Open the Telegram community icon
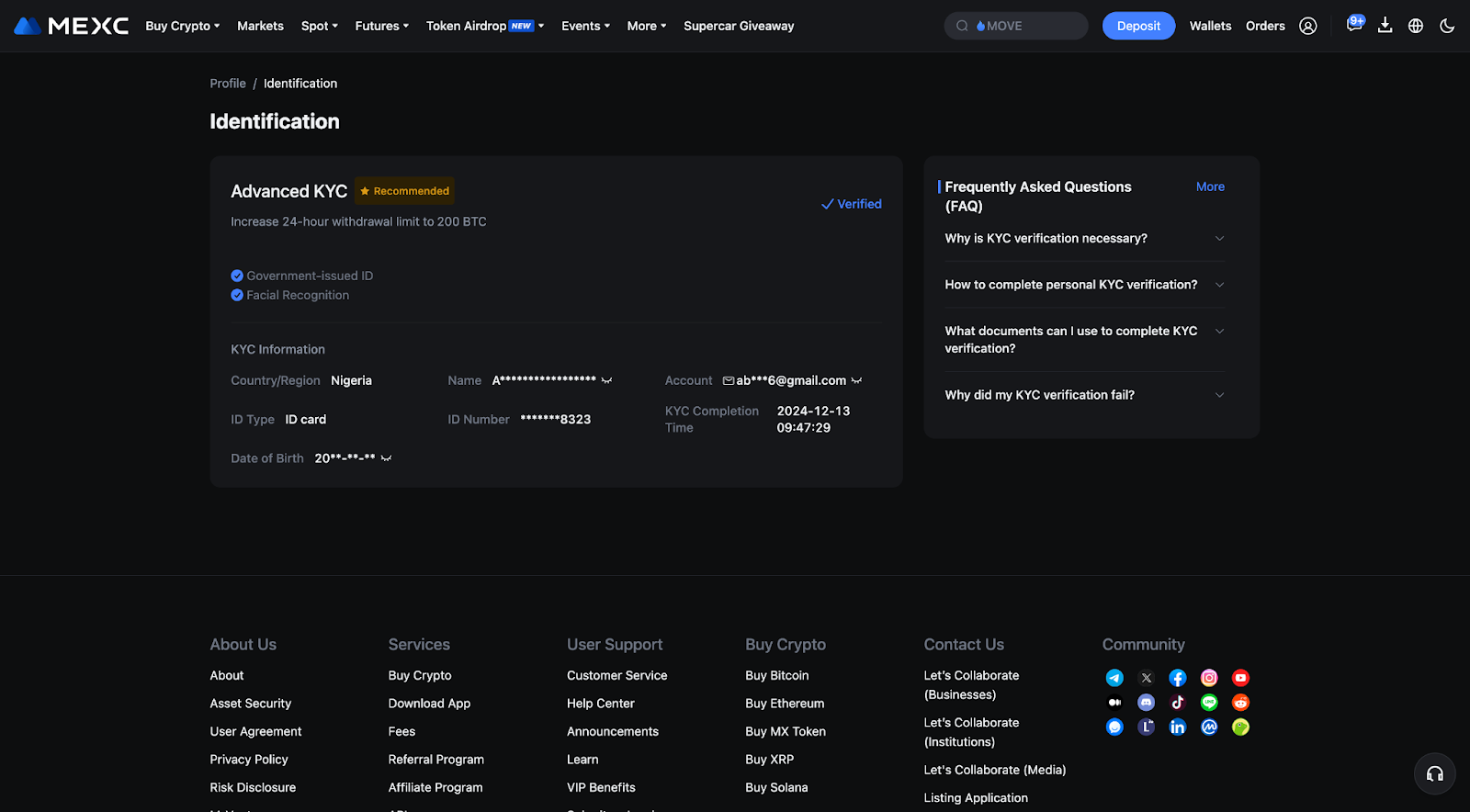This screenshot has width=1470, height=812. click(x=1114, y=678)
